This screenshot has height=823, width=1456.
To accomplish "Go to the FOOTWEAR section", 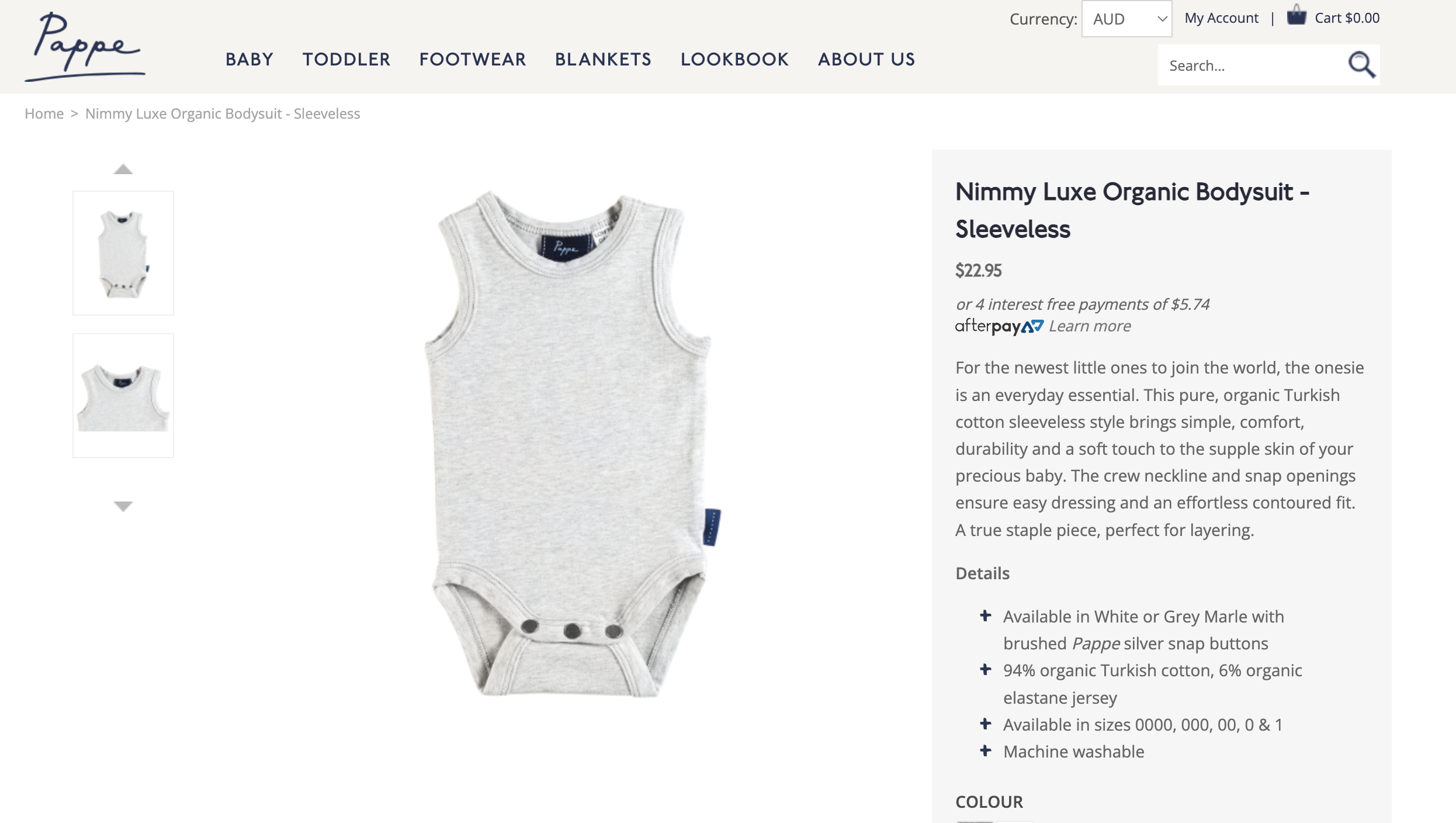I will [473, 60].
